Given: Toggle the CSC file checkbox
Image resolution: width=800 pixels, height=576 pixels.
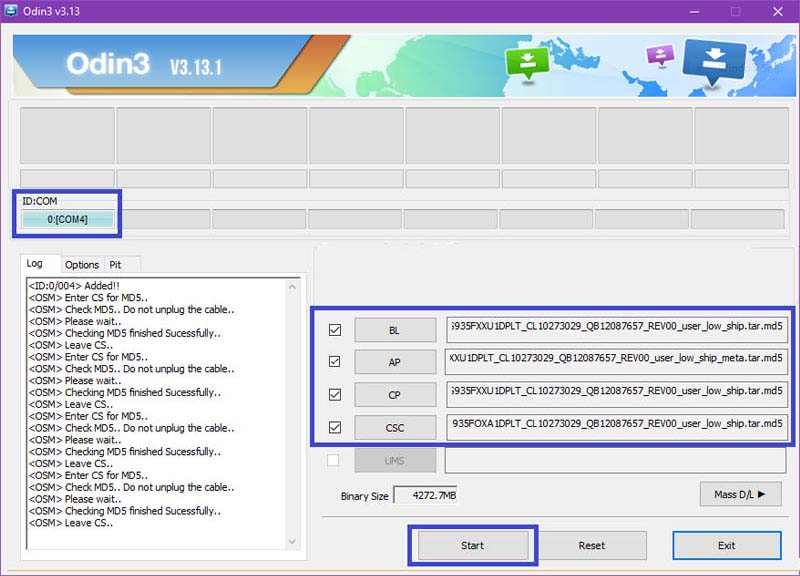Looking at the screenshot, I should 334,427.
